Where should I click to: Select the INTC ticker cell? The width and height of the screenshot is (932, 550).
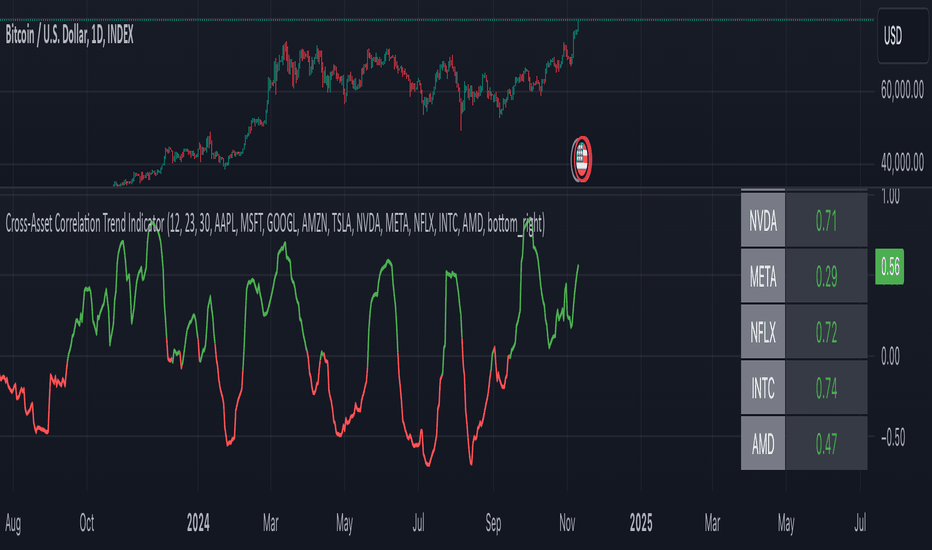click(764, 387)
